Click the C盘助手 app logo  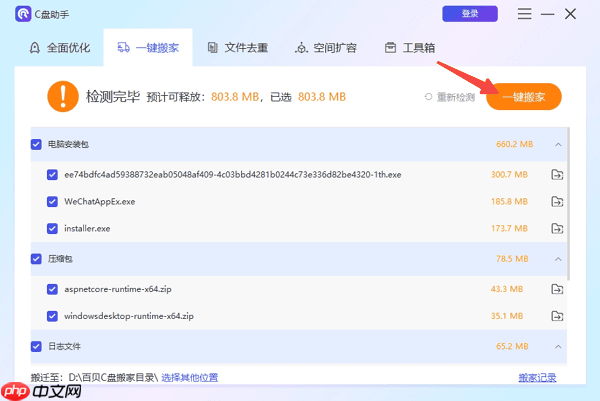(21, 14)
